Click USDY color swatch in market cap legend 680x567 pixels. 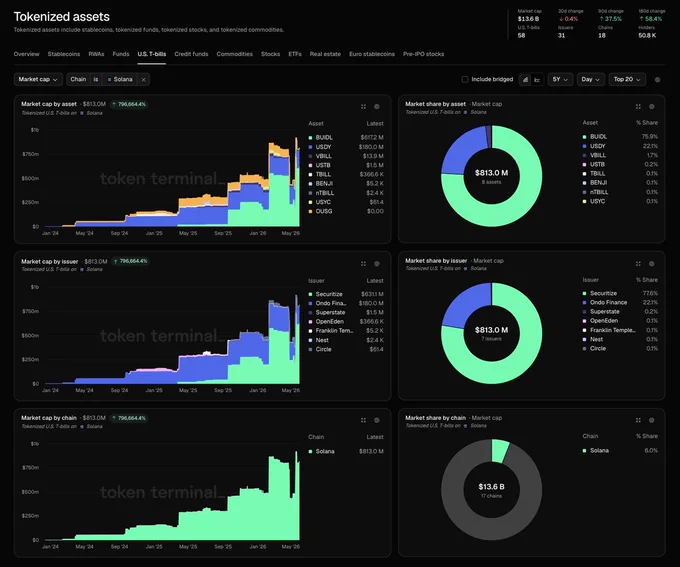pos(311,147)
